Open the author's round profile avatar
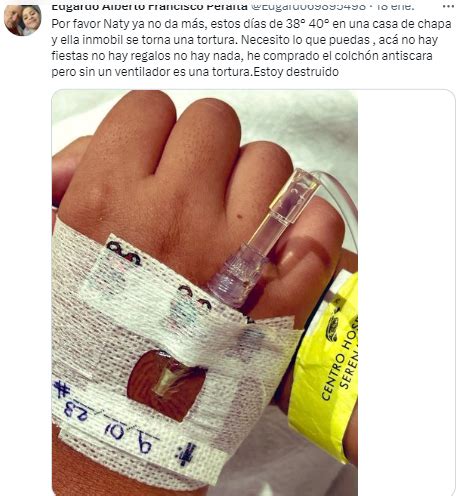The width and height of the screenshot is (466, 496). [22, 18]
